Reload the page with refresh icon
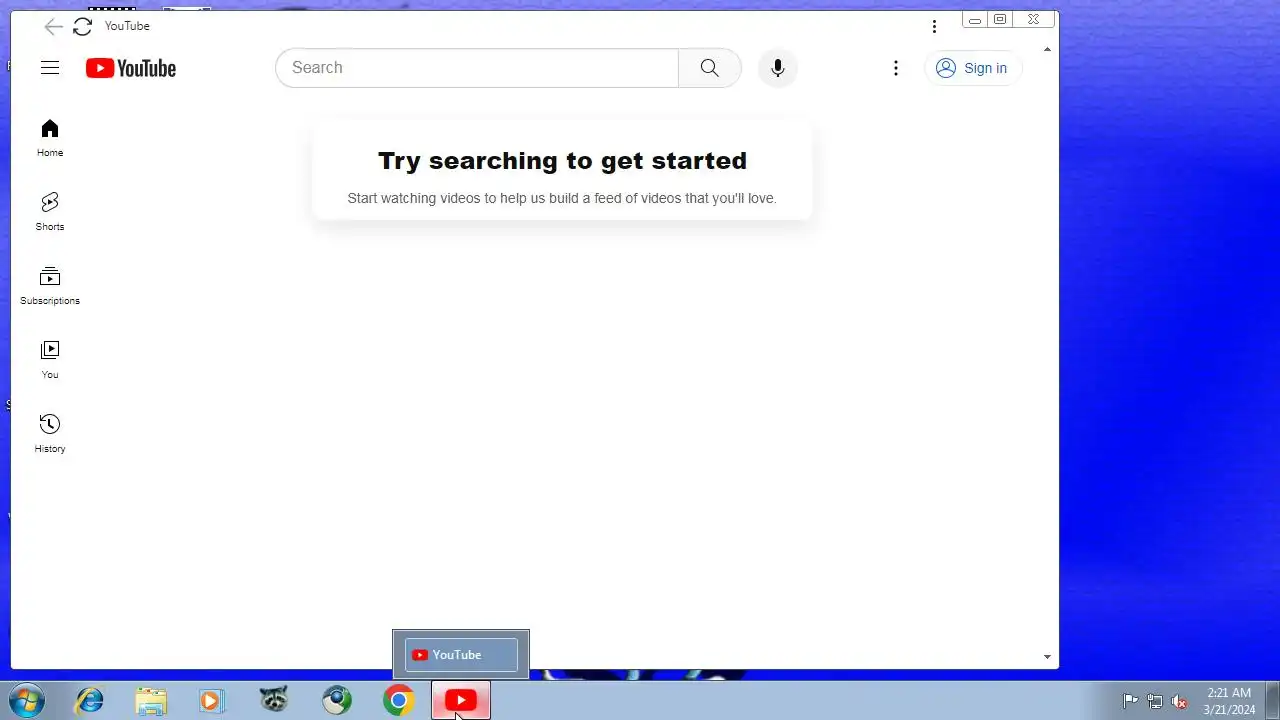 point(82,27)
